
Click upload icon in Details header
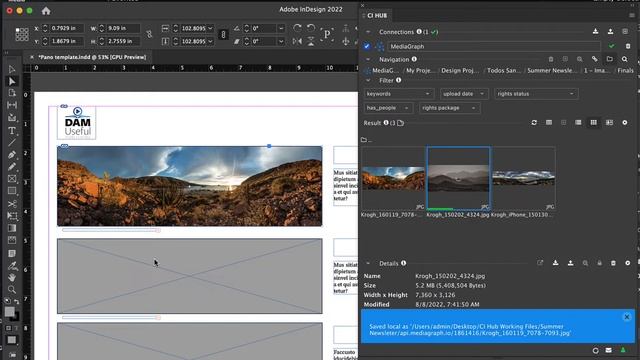(x=570, y=263)
